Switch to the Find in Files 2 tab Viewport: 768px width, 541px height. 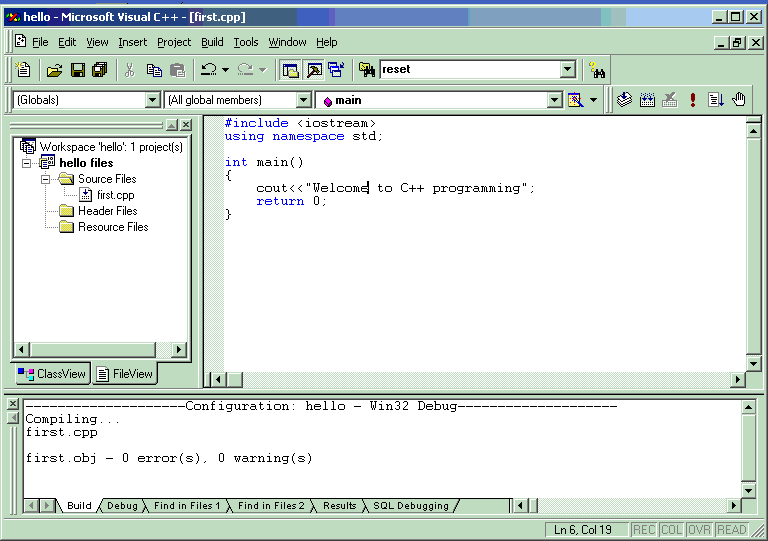(x=271, y=505)
